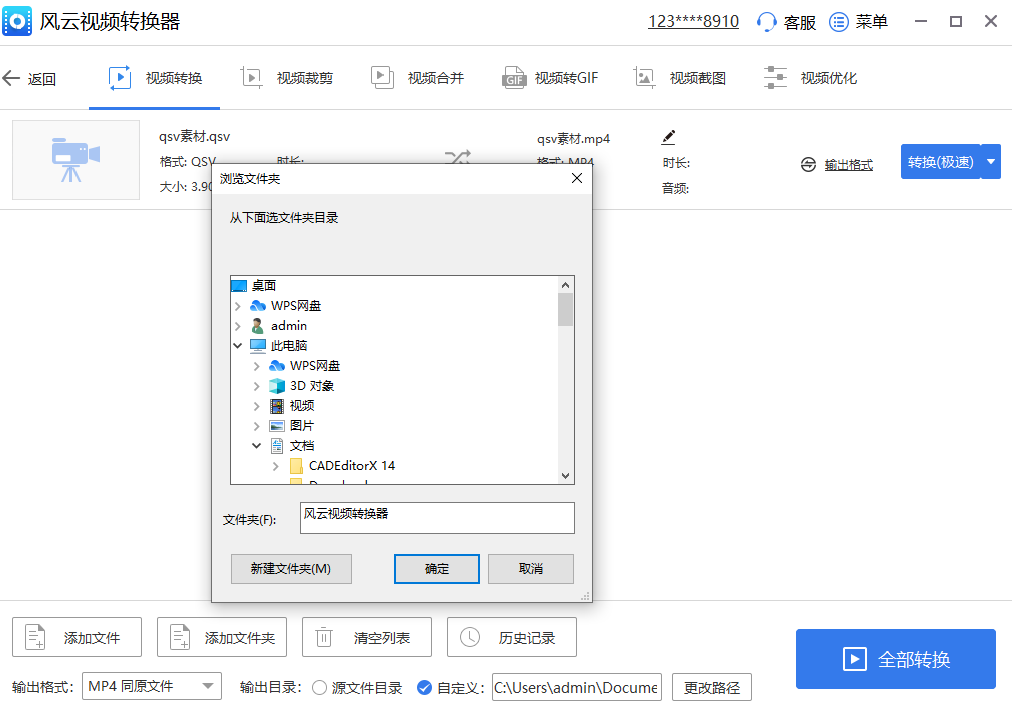Open the 输出格式 link

click(848, 165)
